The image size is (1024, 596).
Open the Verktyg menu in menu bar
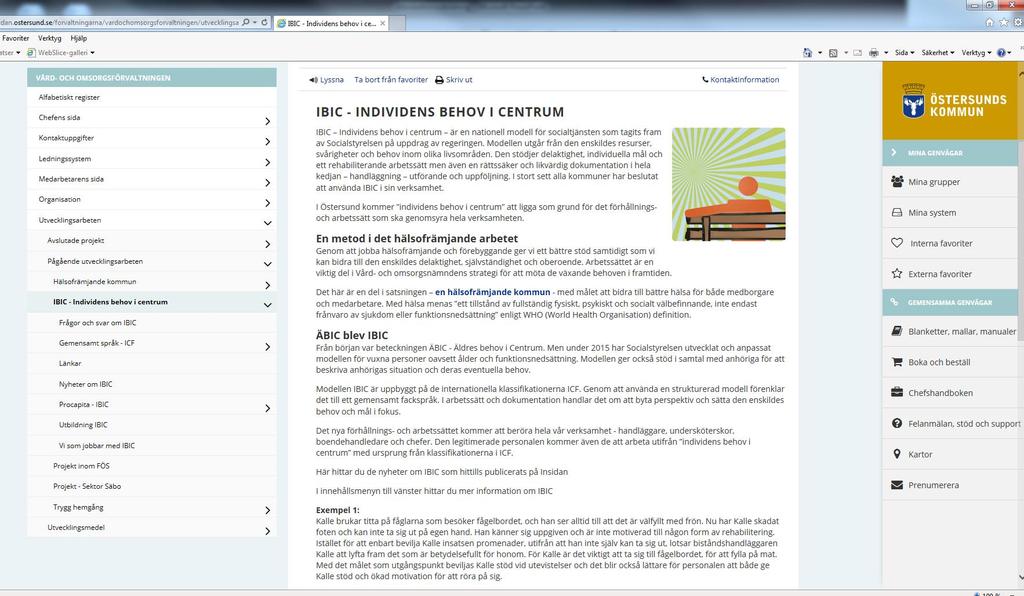(x=50, y=38)
